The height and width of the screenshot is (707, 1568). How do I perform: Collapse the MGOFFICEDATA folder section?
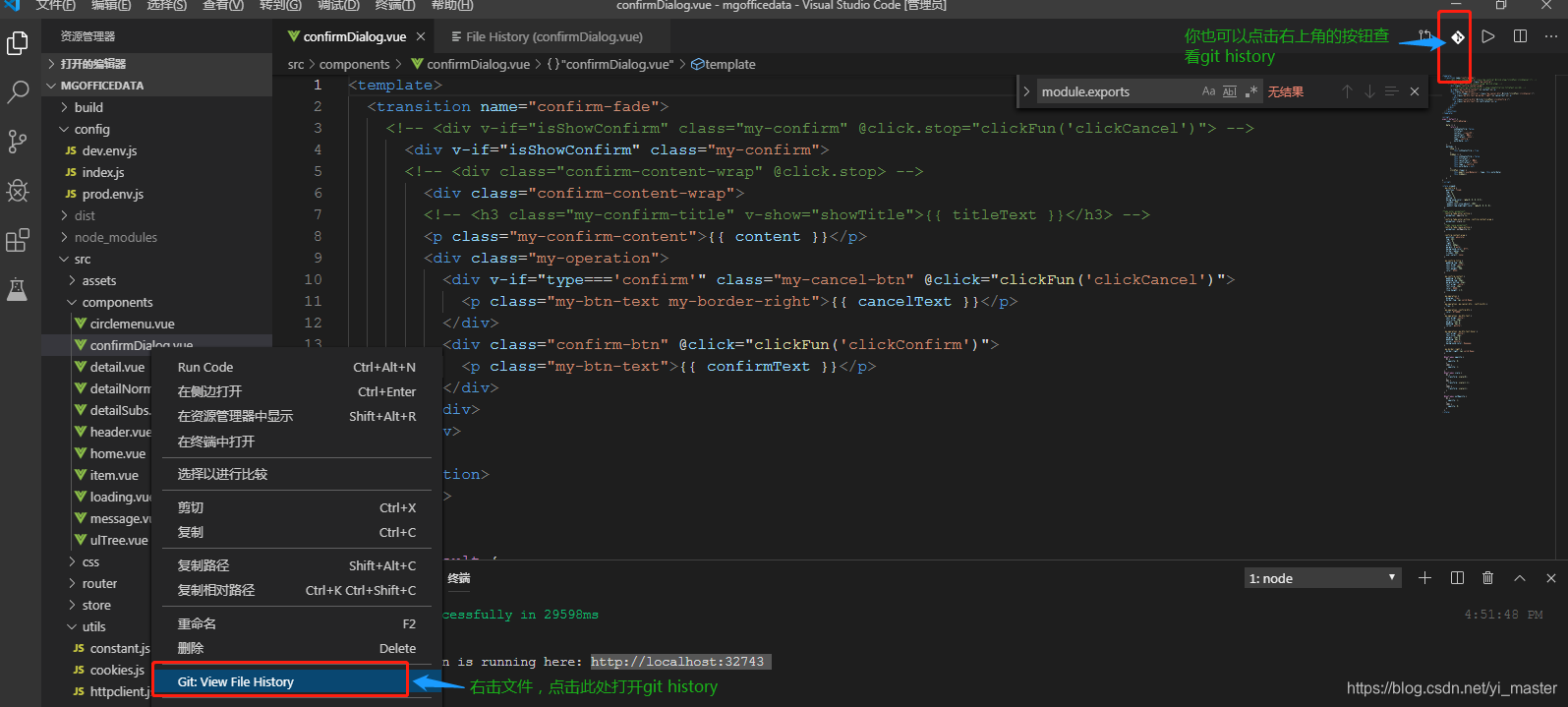pos(157,86)
